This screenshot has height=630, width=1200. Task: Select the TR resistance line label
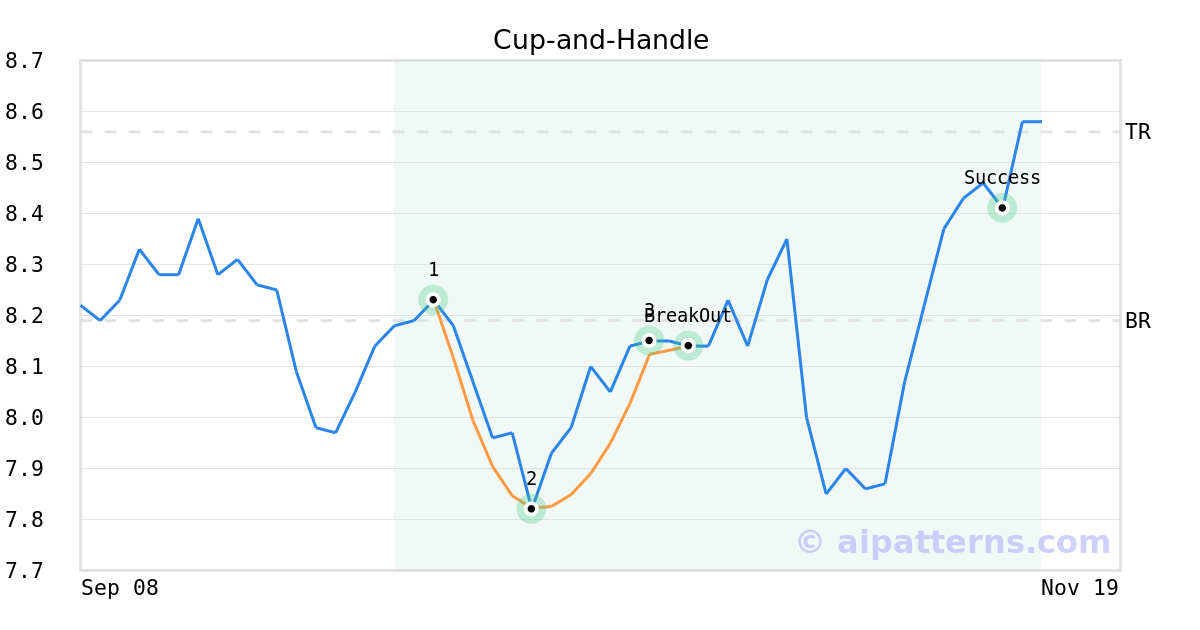(1138, 132)
